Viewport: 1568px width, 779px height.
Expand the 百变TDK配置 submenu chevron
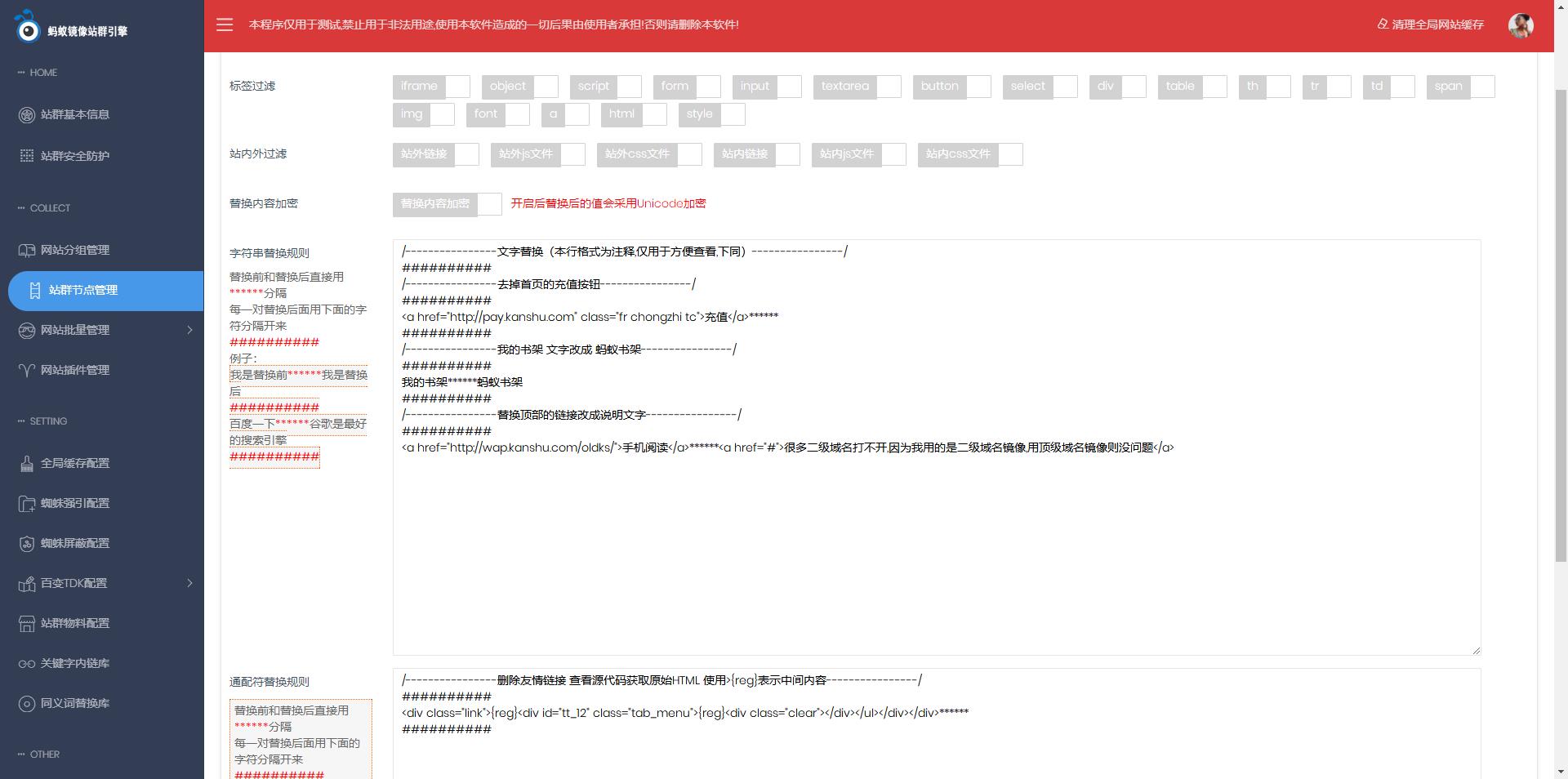(x=189, y=583)
